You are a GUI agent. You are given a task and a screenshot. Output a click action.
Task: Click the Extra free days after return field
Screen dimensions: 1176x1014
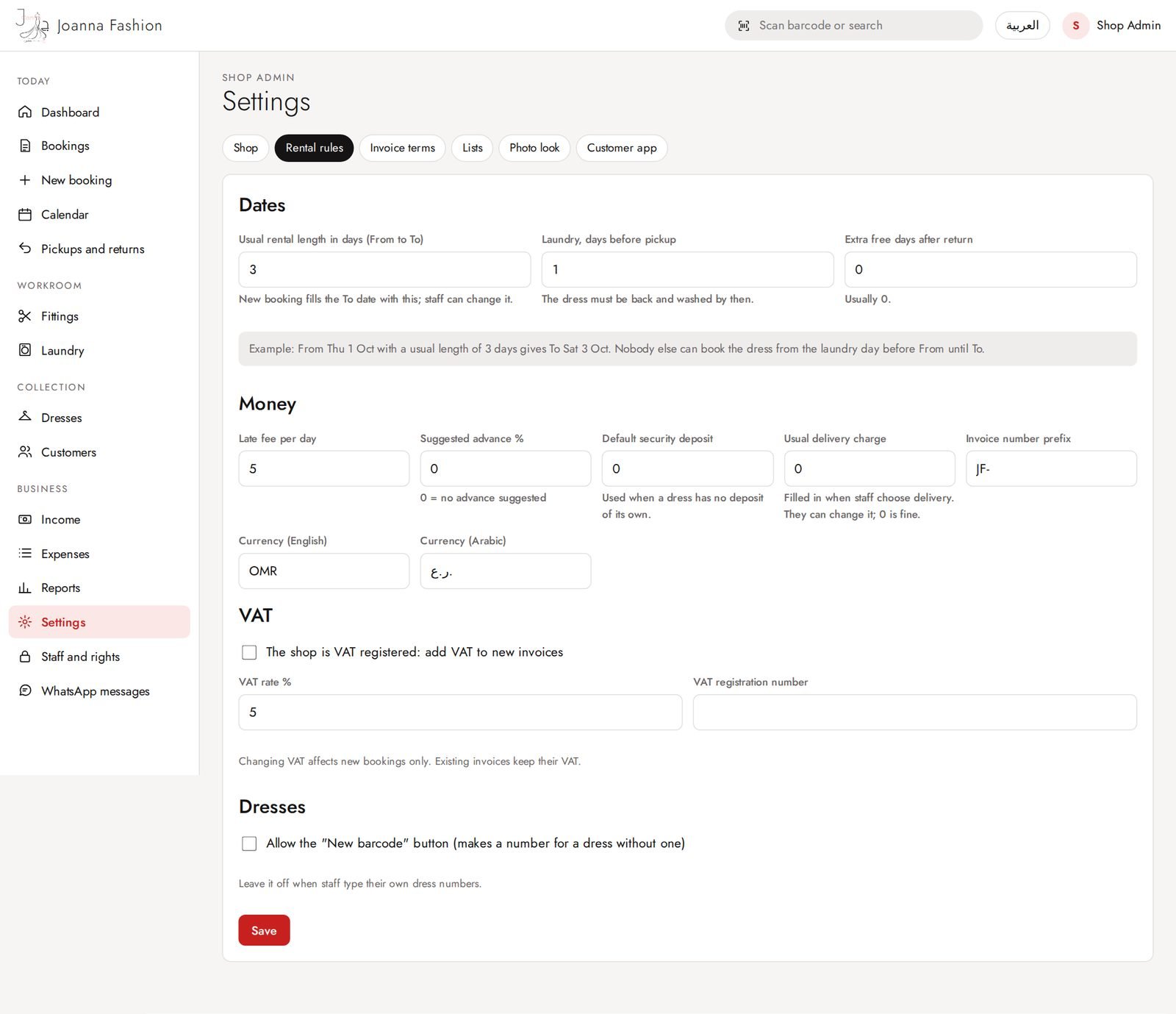[x=990, y=270]
